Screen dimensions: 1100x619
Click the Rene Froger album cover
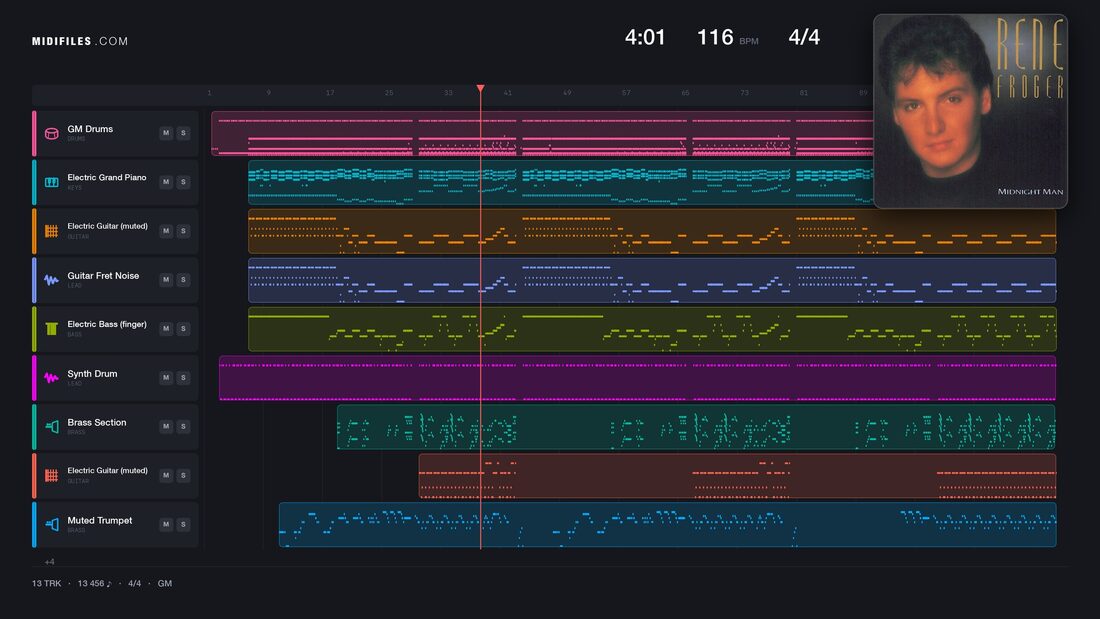(x=970, y=111)
